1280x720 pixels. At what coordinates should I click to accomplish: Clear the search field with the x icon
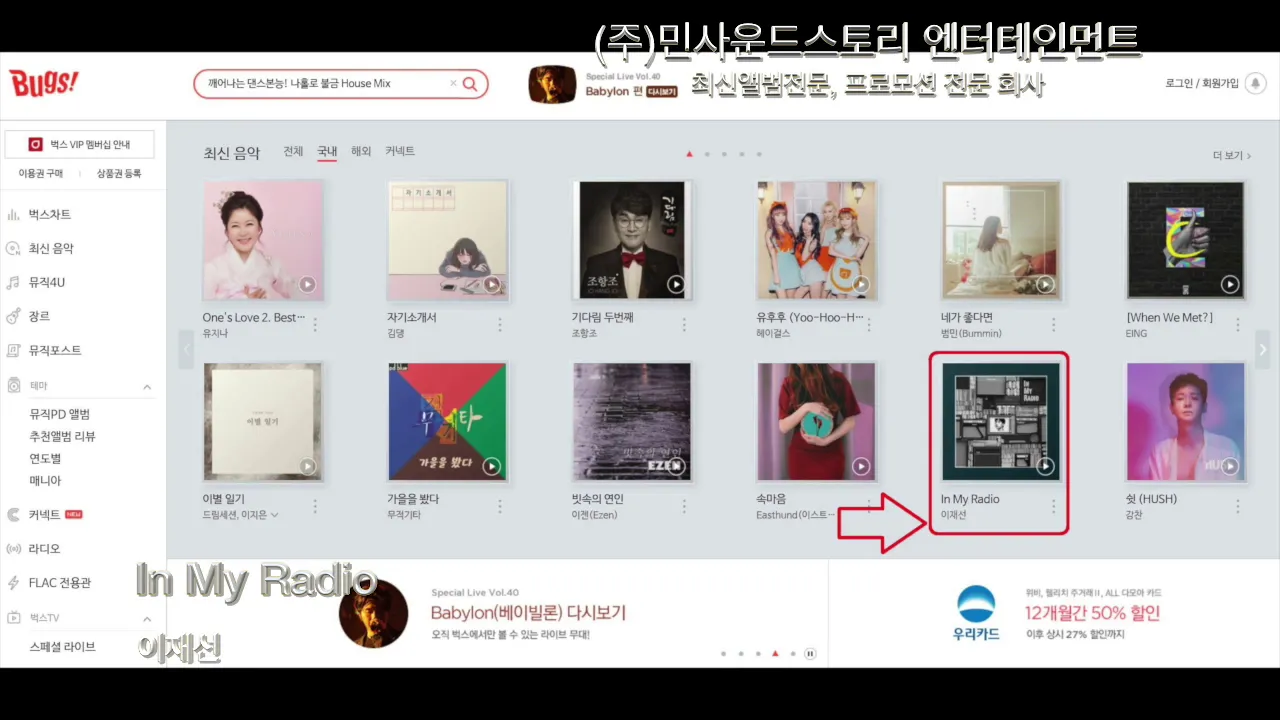point(452,84)
